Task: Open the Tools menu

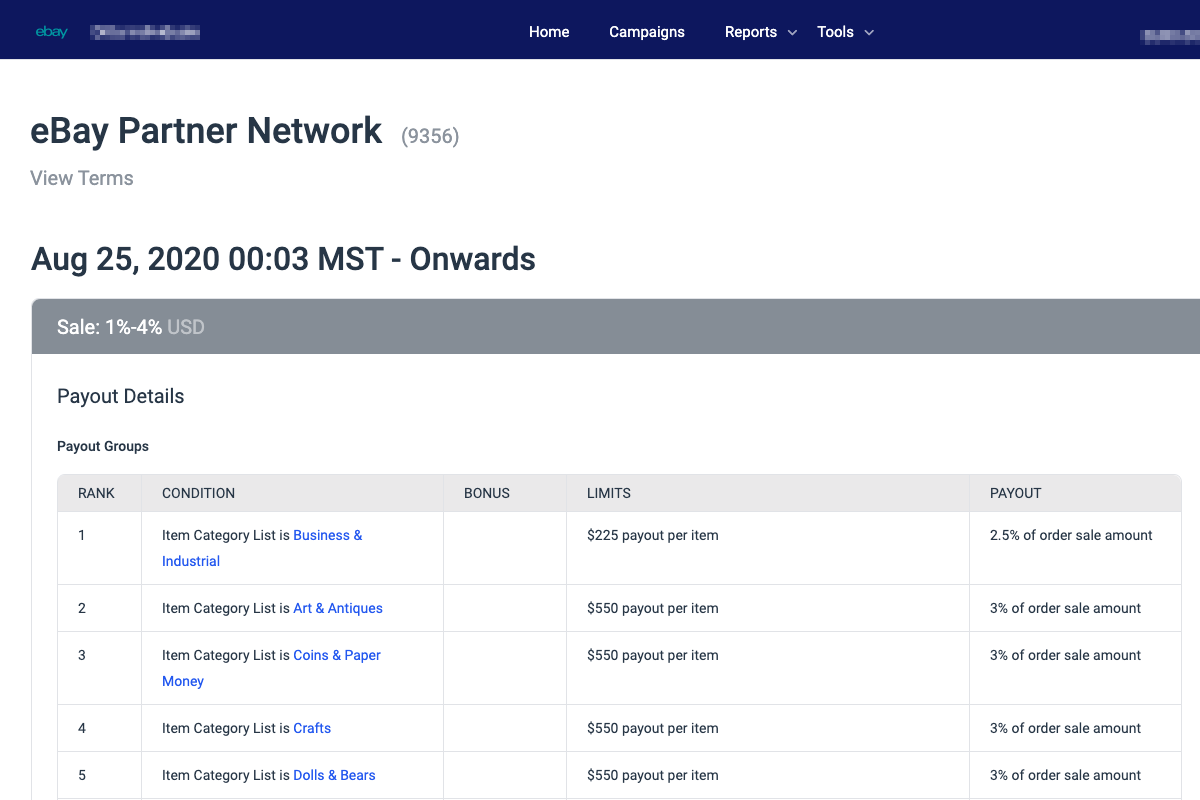Action: coord(835,32)
